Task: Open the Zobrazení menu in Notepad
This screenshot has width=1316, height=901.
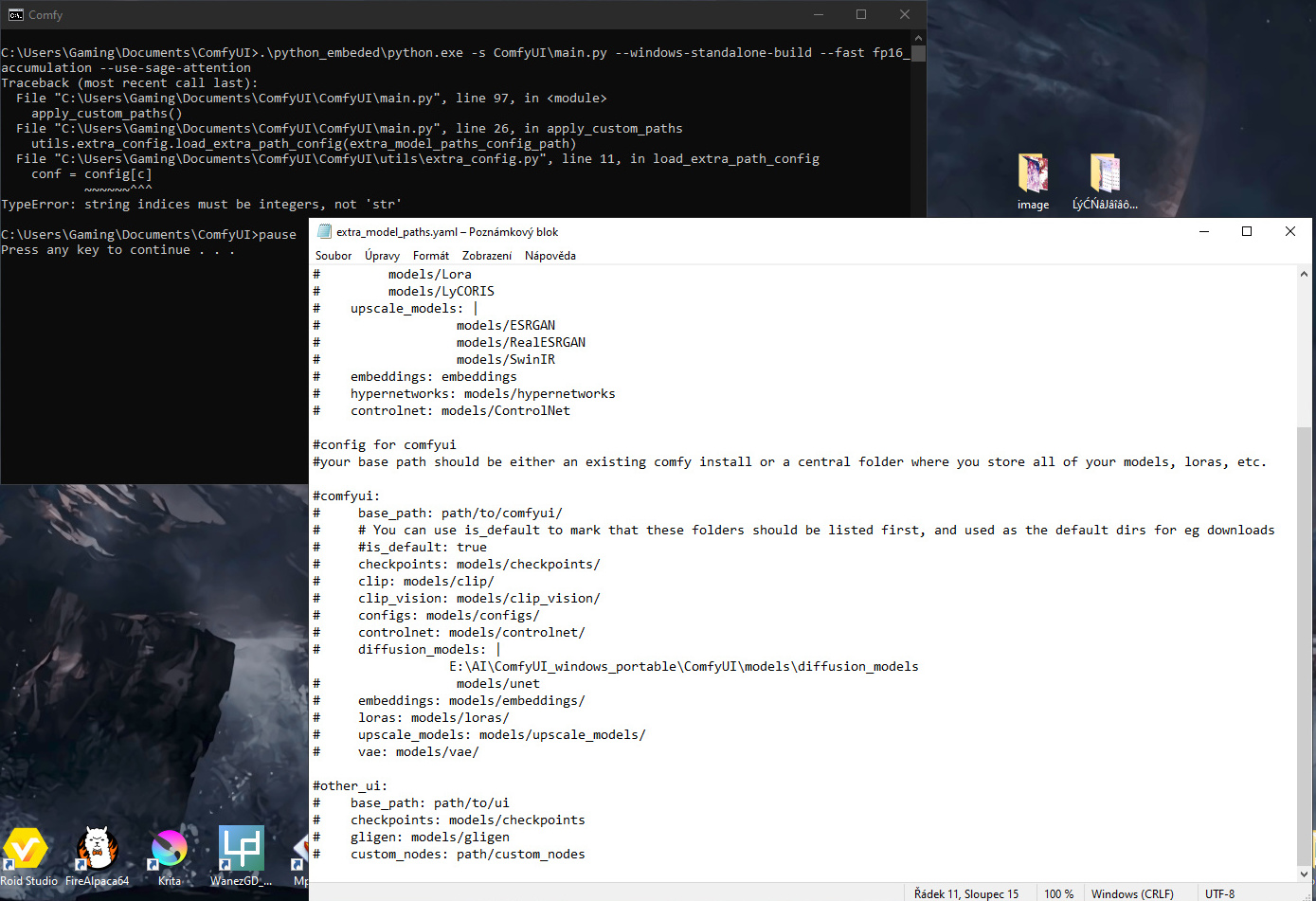Action: (x=487, y=256)
